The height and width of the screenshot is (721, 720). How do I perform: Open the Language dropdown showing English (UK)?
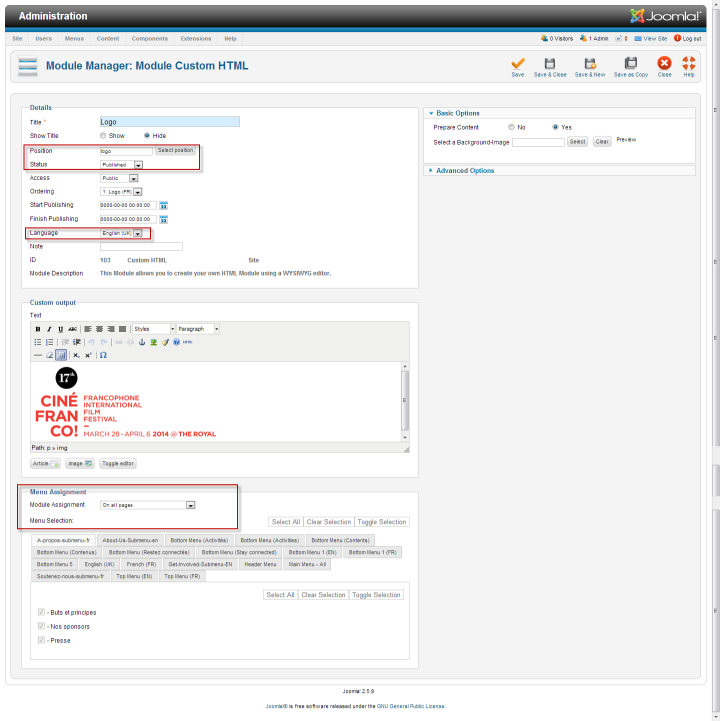point(121,233)
